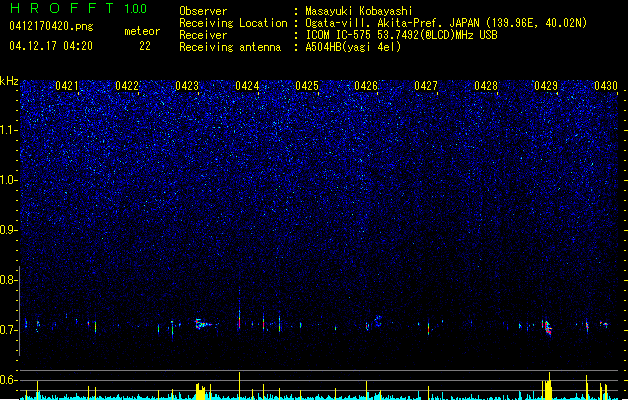Click the 0422 time marker

pos(127,86)
